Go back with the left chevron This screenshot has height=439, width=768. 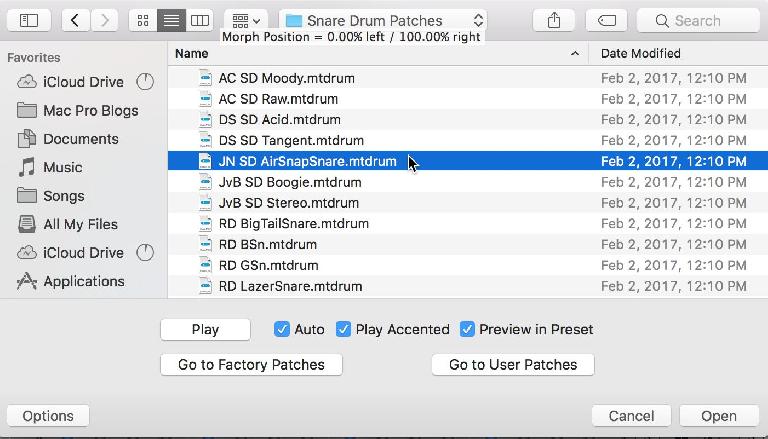75,21
